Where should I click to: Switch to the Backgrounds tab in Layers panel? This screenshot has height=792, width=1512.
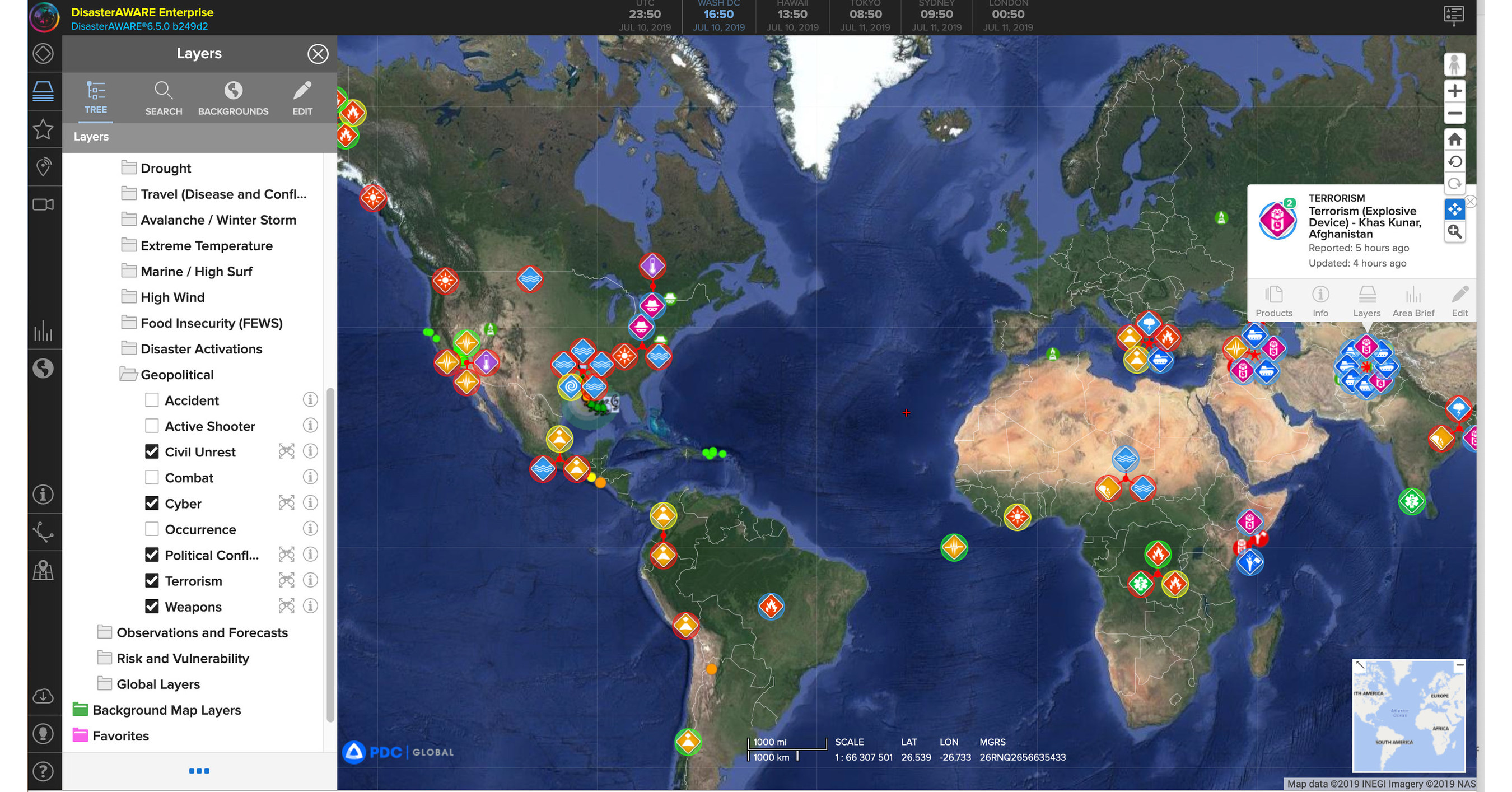pyautogui.click(x=233, y=97)
